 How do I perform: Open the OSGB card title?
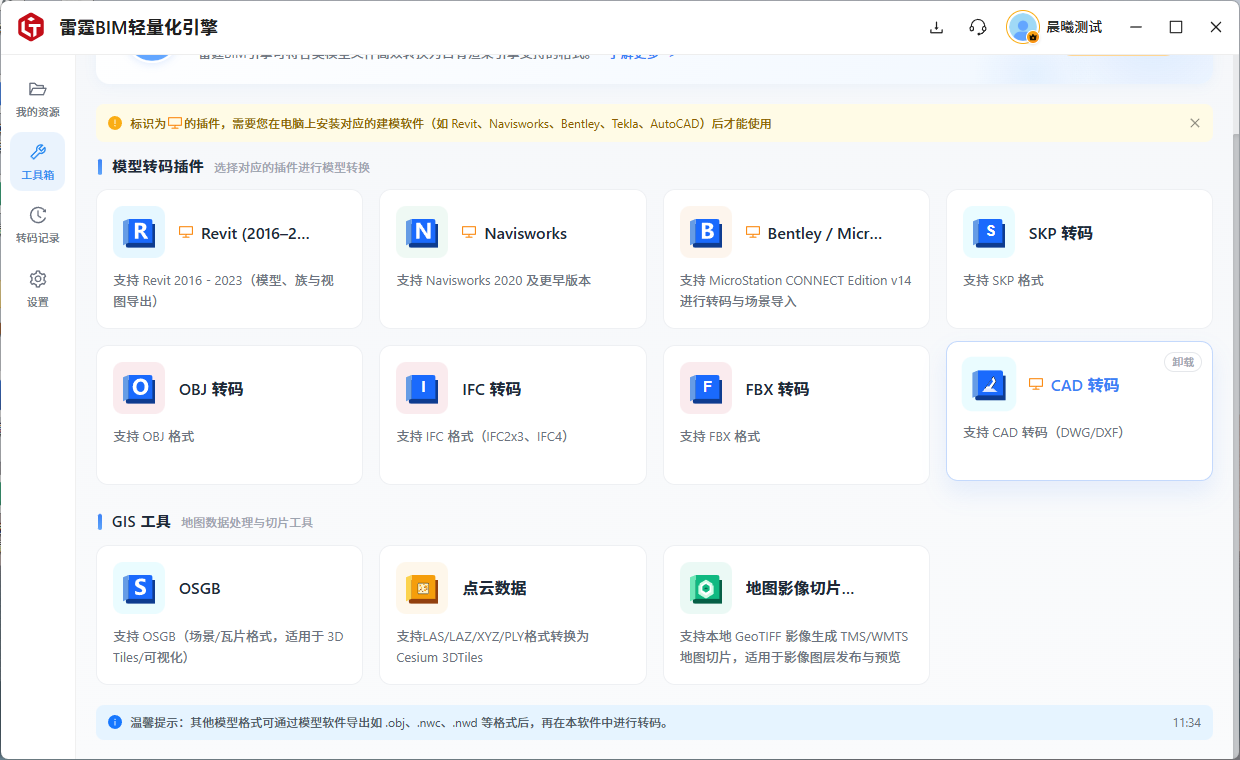click(x=200, y=588)
